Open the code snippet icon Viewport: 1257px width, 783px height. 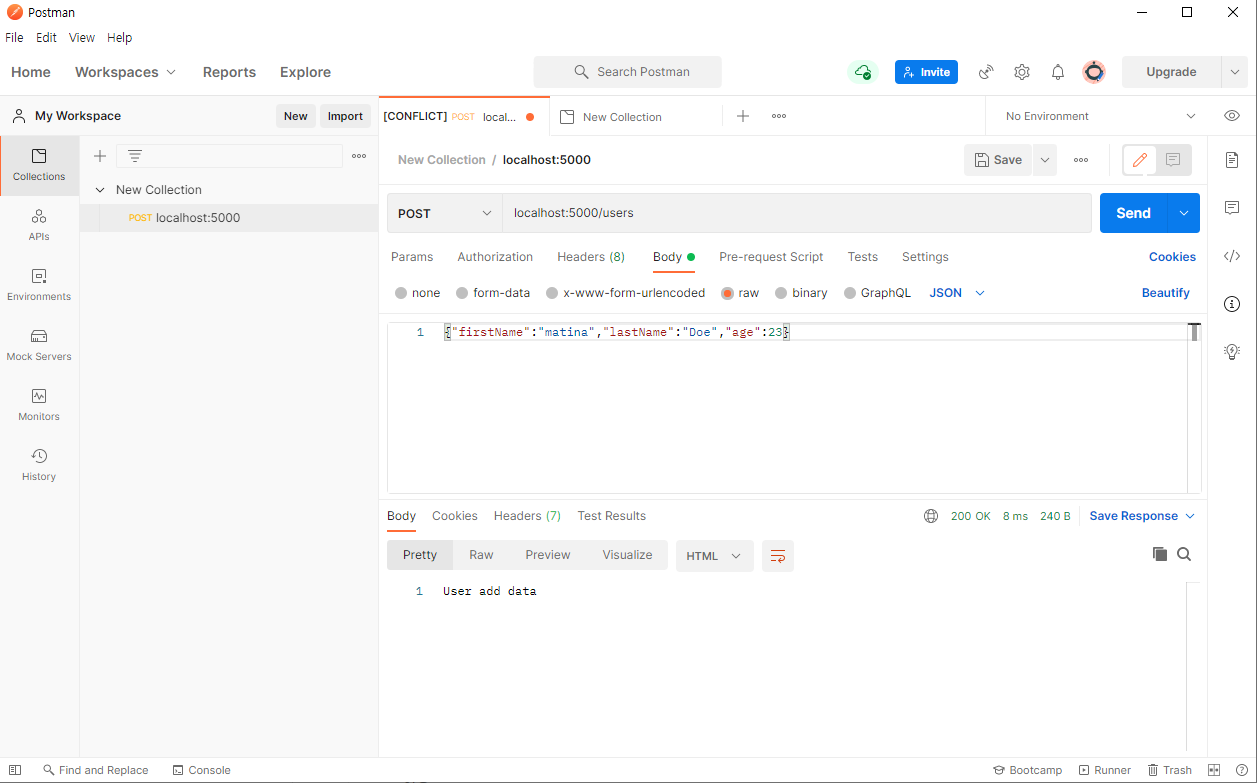(1232, 256)
